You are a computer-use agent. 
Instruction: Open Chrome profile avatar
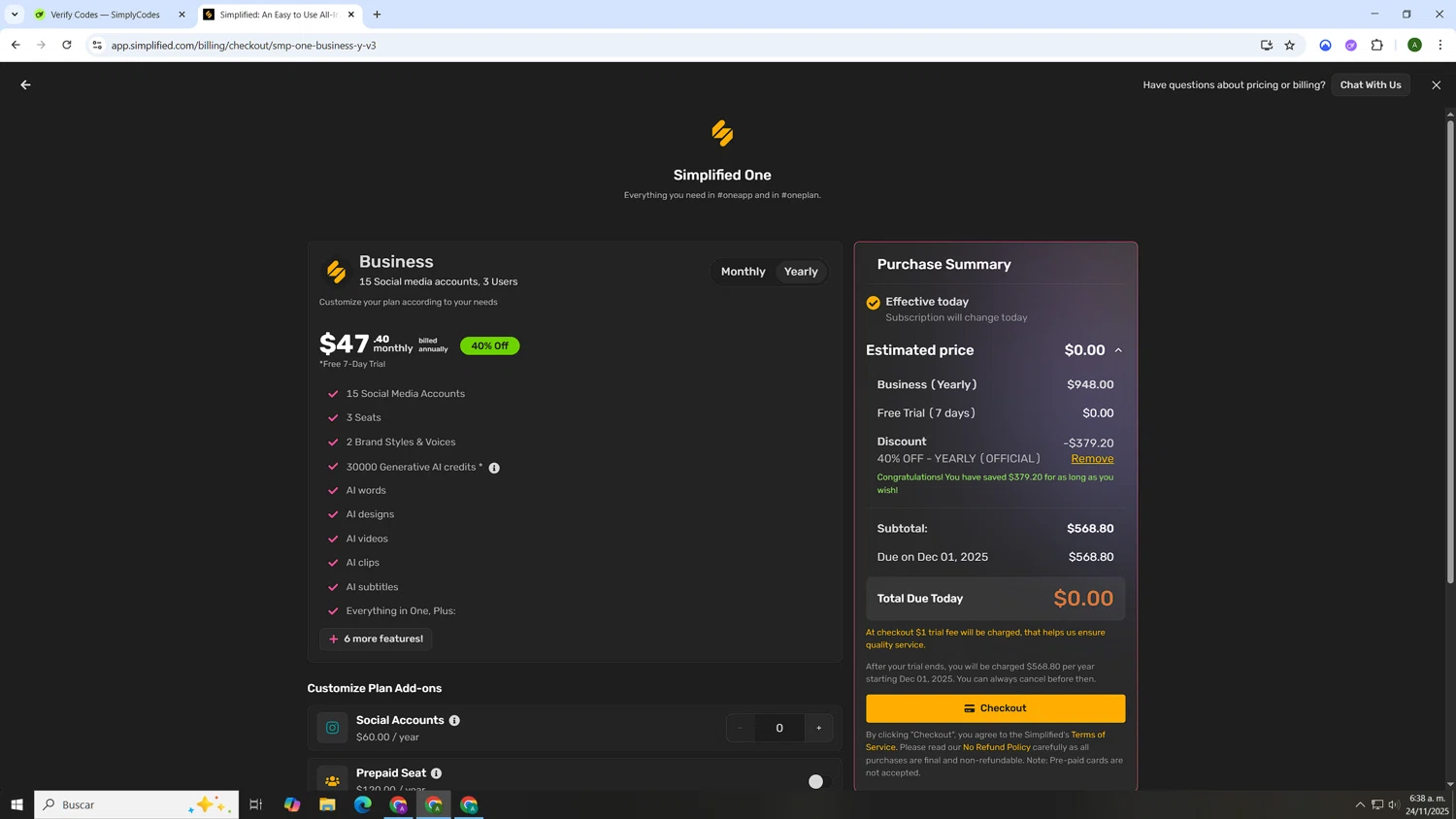[1414, 45]
